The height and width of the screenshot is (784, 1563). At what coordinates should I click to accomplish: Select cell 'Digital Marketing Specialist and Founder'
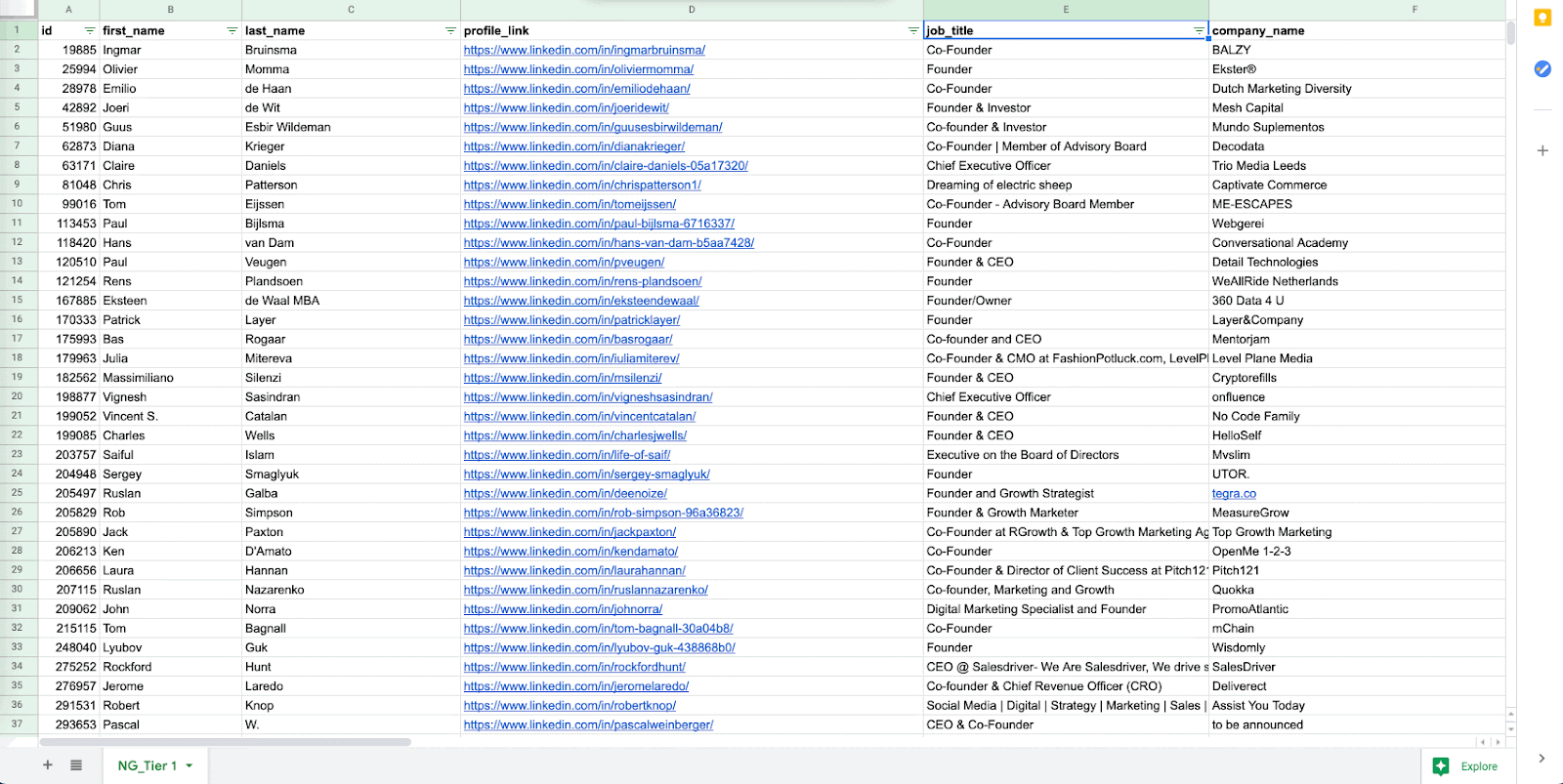pos(1066,609)
